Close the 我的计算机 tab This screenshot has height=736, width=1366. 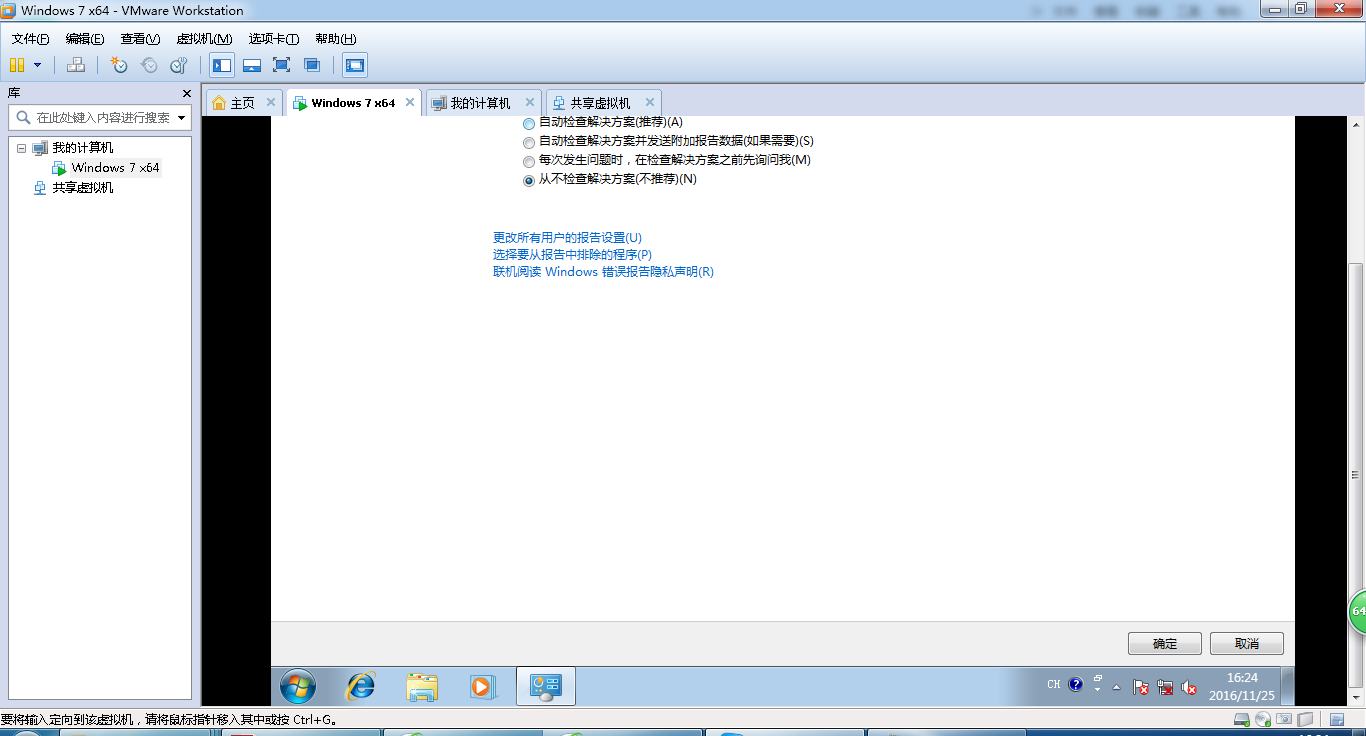(x=530, y=102)
